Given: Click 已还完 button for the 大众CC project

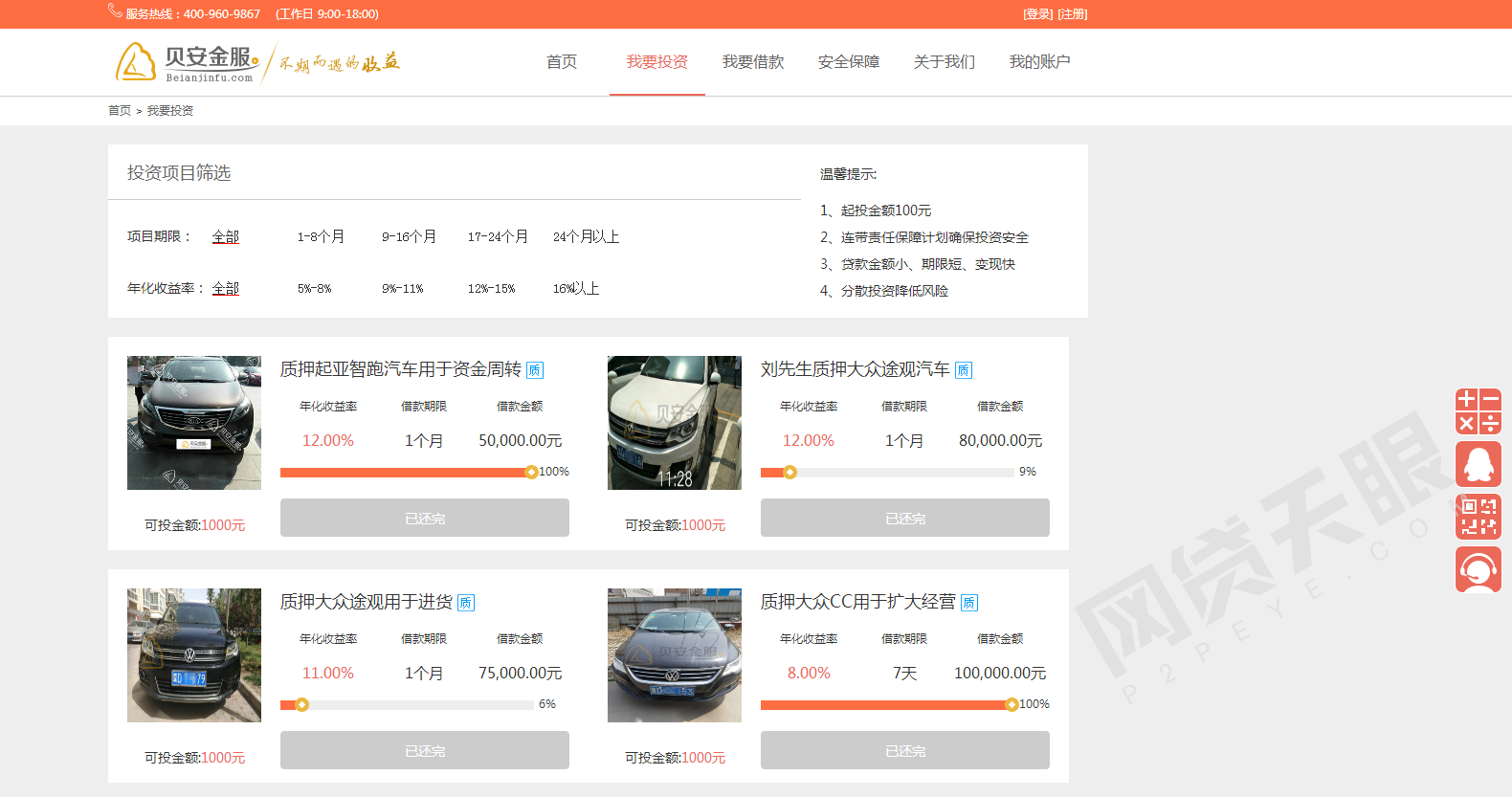Looking at the screenshot, I should click(905, 750).
